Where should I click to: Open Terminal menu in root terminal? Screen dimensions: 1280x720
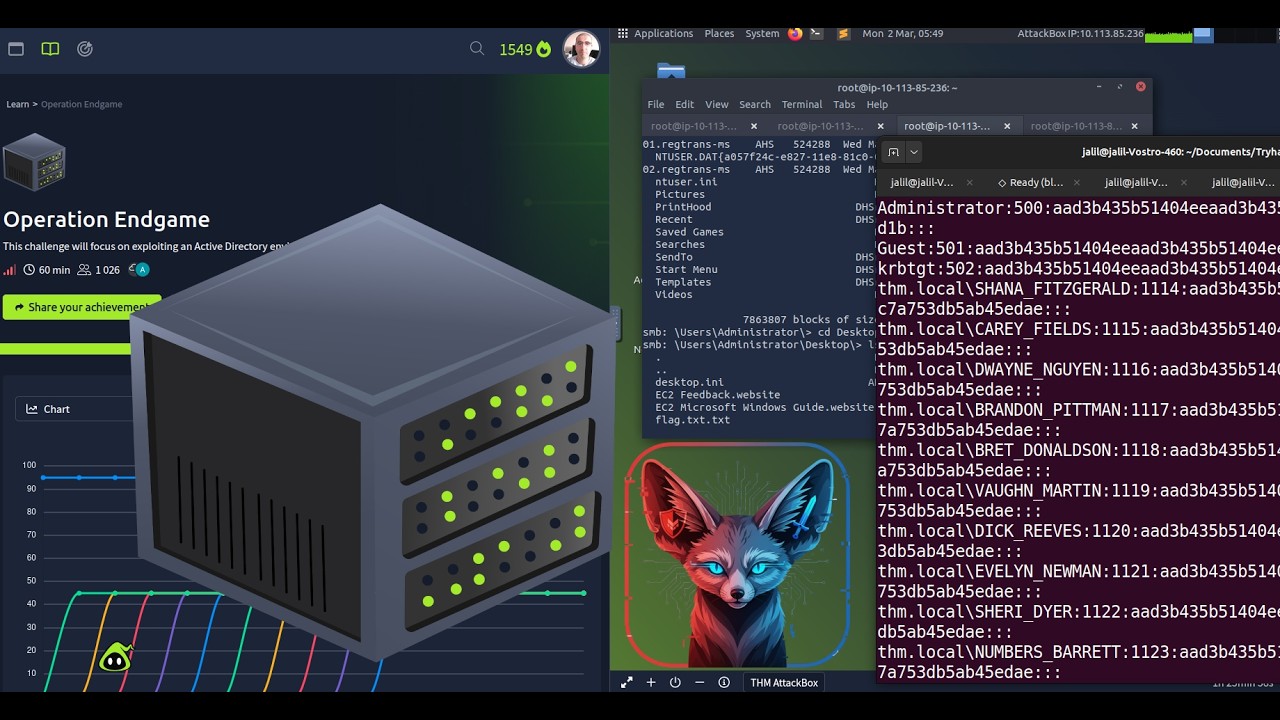click(x=802, y=104)
